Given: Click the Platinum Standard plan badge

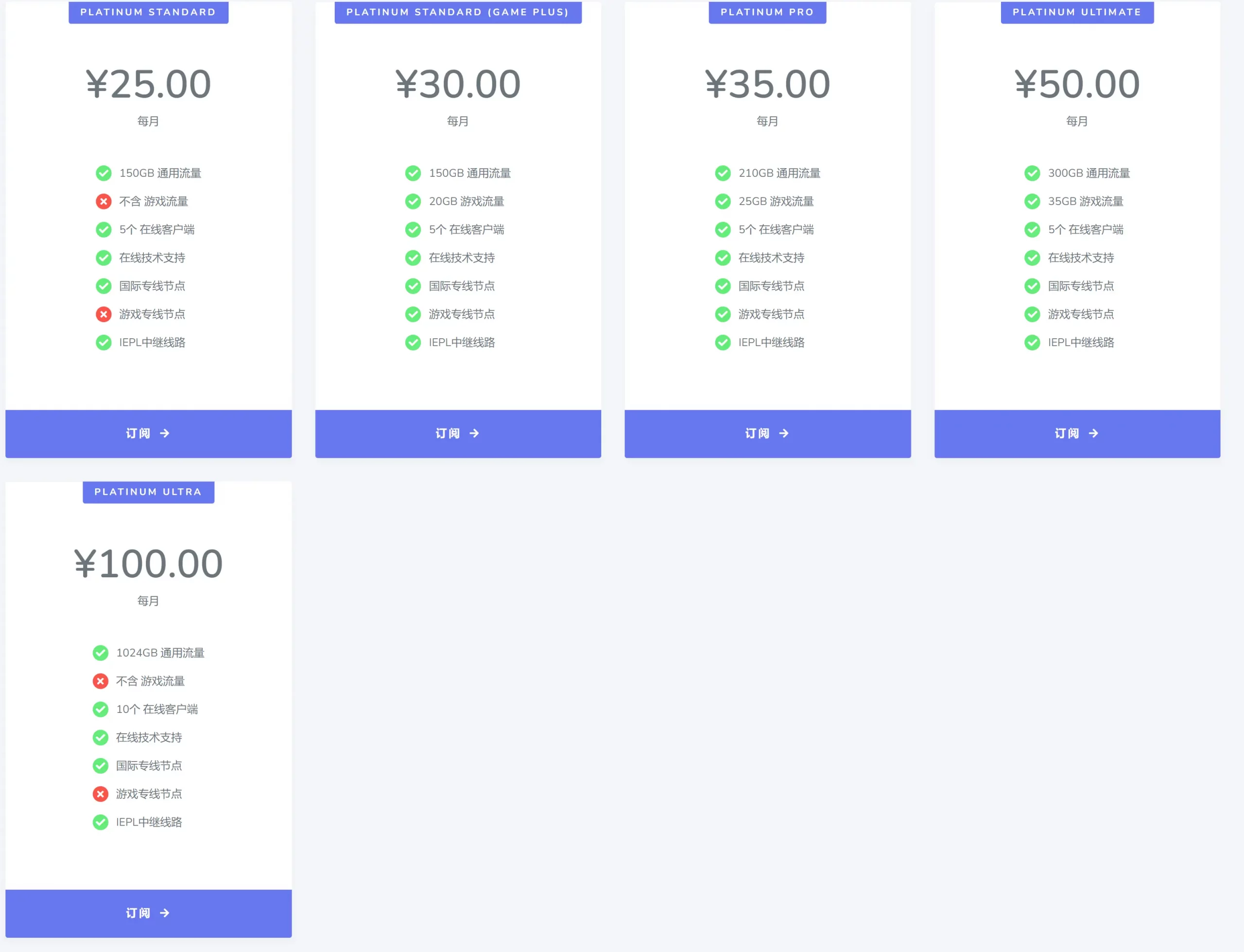Looking at the screenshot, I should click(148, 12).
